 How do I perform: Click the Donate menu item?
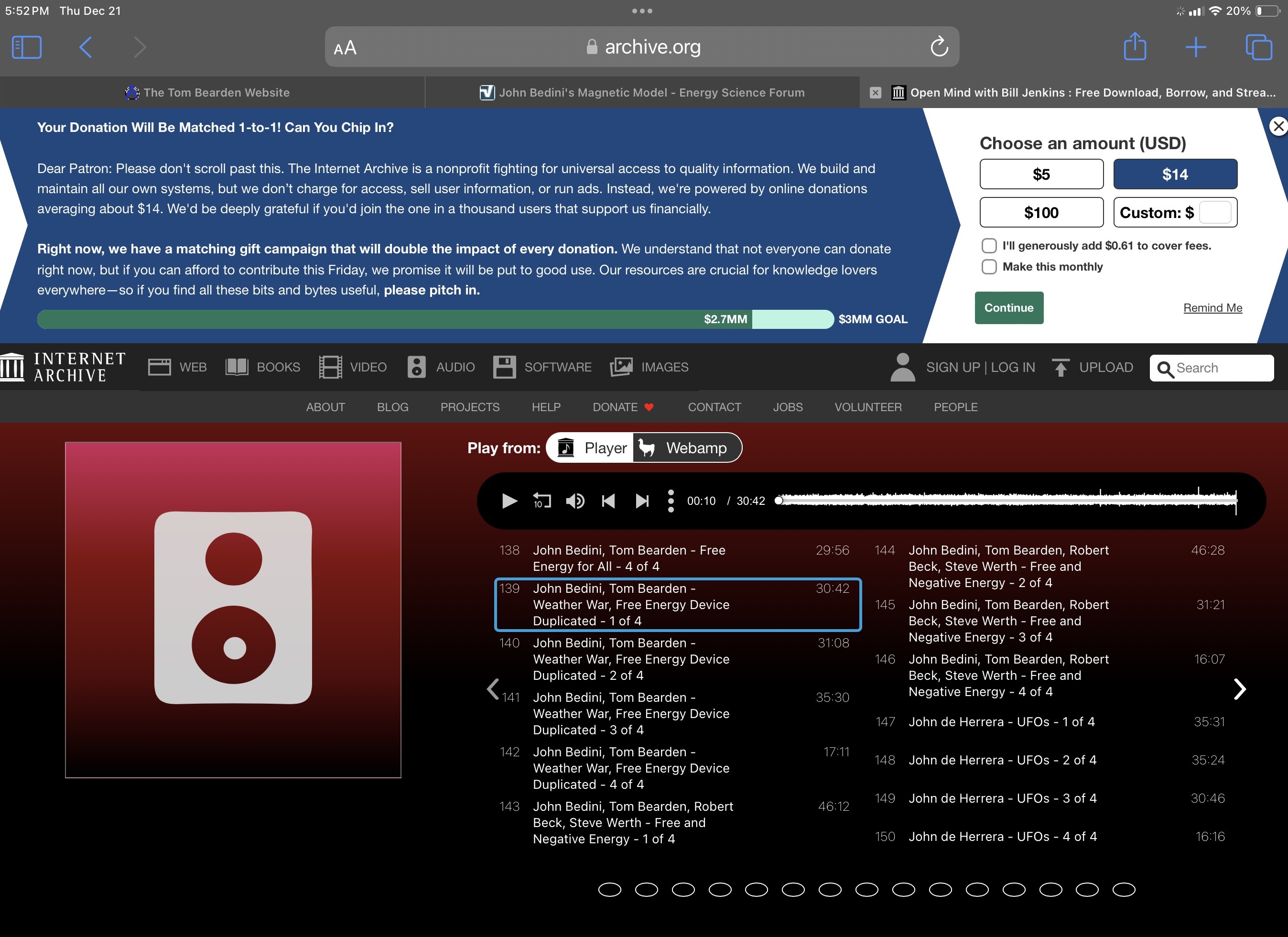click(623, 407)
